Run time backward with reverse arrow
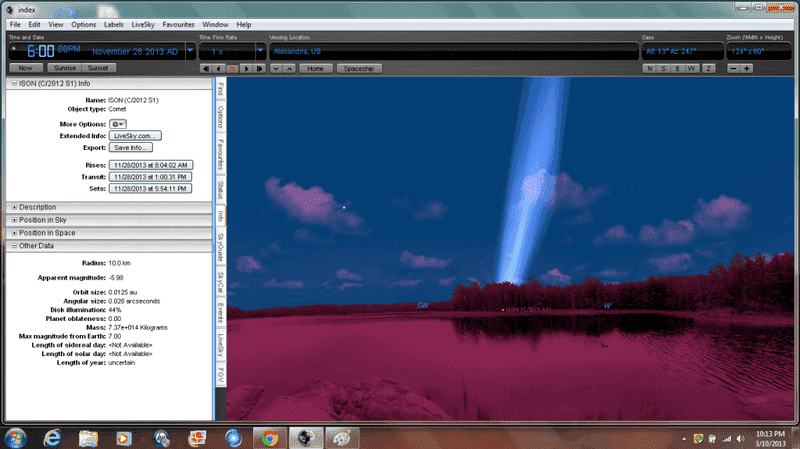The height and width of the screenshot is (449, 800). [x=219, y=68]
